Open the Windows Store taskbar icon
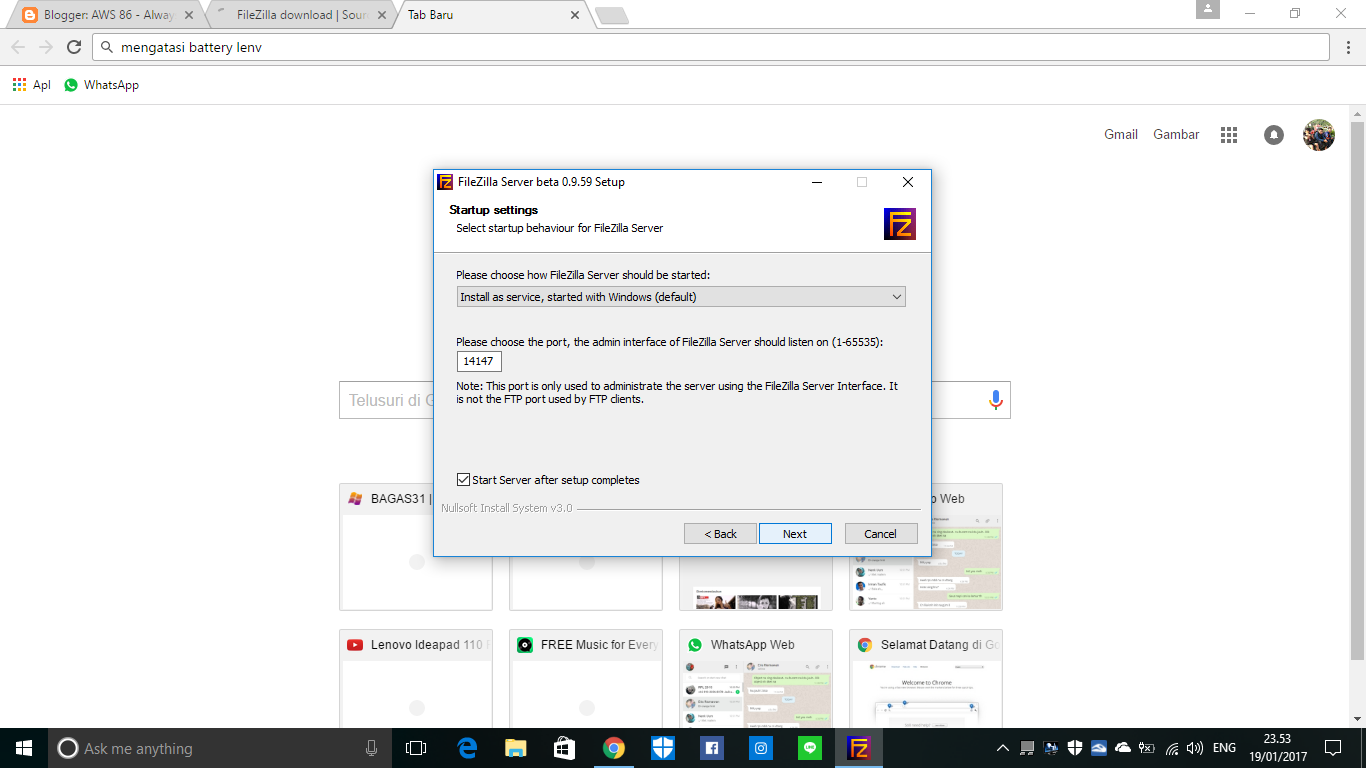This screenshot has width=1366, height=768. point(564,748)
